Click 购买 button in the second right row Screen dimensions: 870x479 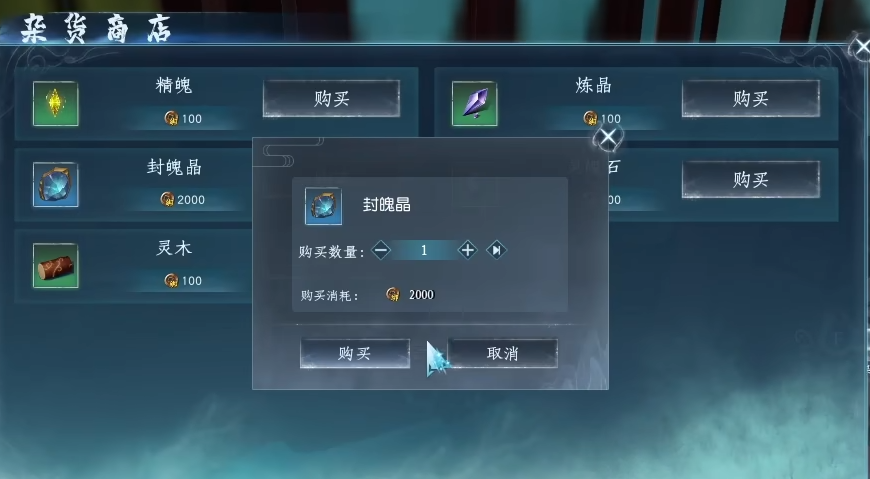[751, 179]
